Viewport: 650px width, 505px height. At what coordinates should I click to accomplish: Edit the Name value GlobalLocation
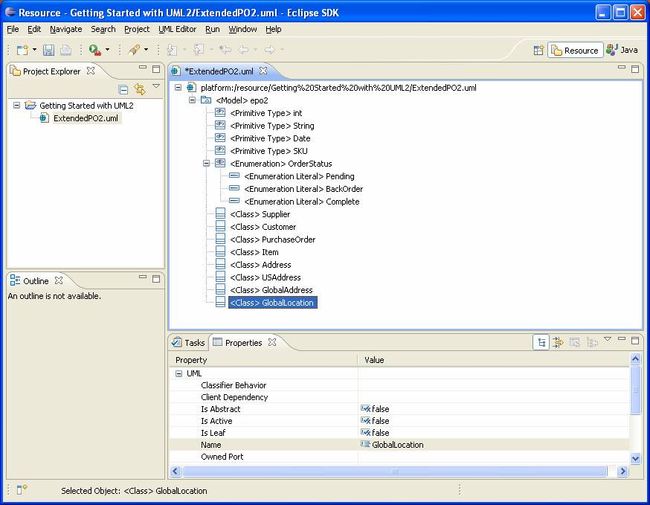point(493,444)
